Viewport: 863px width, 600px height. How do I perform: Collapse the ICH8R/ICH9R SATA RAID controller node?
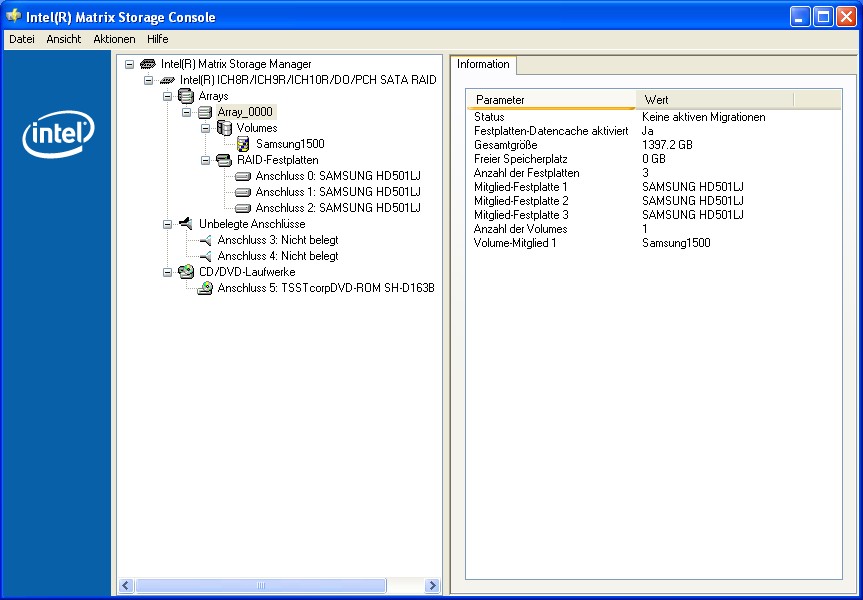tap(148, 80)
